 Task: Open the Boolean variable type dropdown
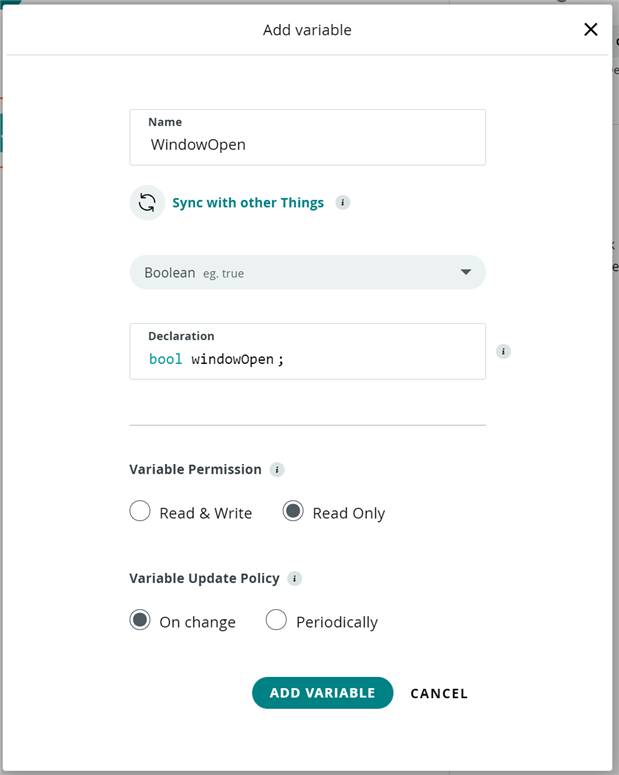(308, 272)
